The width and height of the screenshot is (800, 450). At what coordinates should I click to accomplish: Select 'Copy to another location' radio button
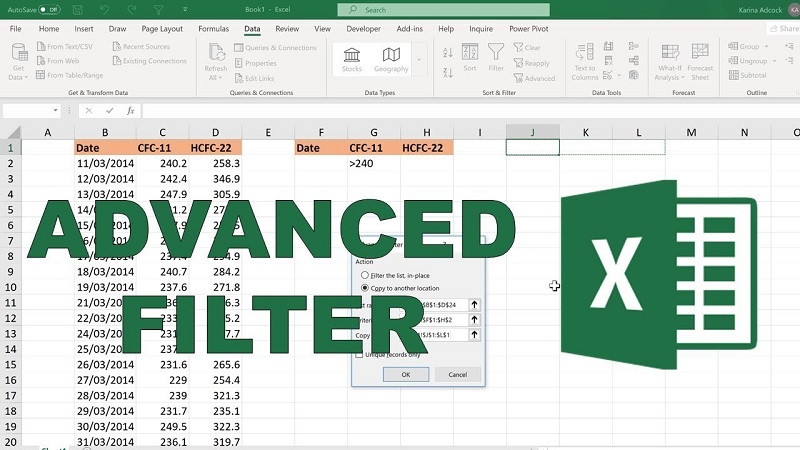coord(364,287)
